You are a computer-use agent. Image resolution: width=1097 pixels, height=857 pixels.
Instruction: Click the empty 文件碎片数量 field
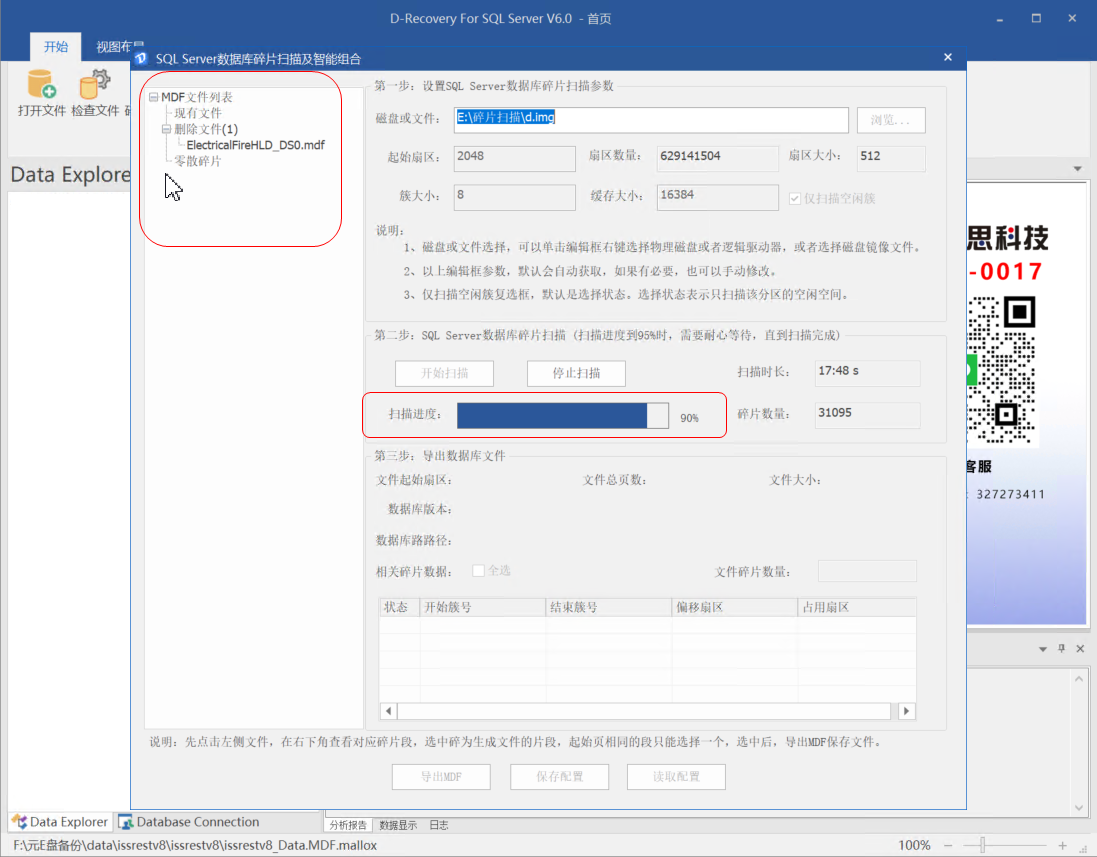(867, 571)
